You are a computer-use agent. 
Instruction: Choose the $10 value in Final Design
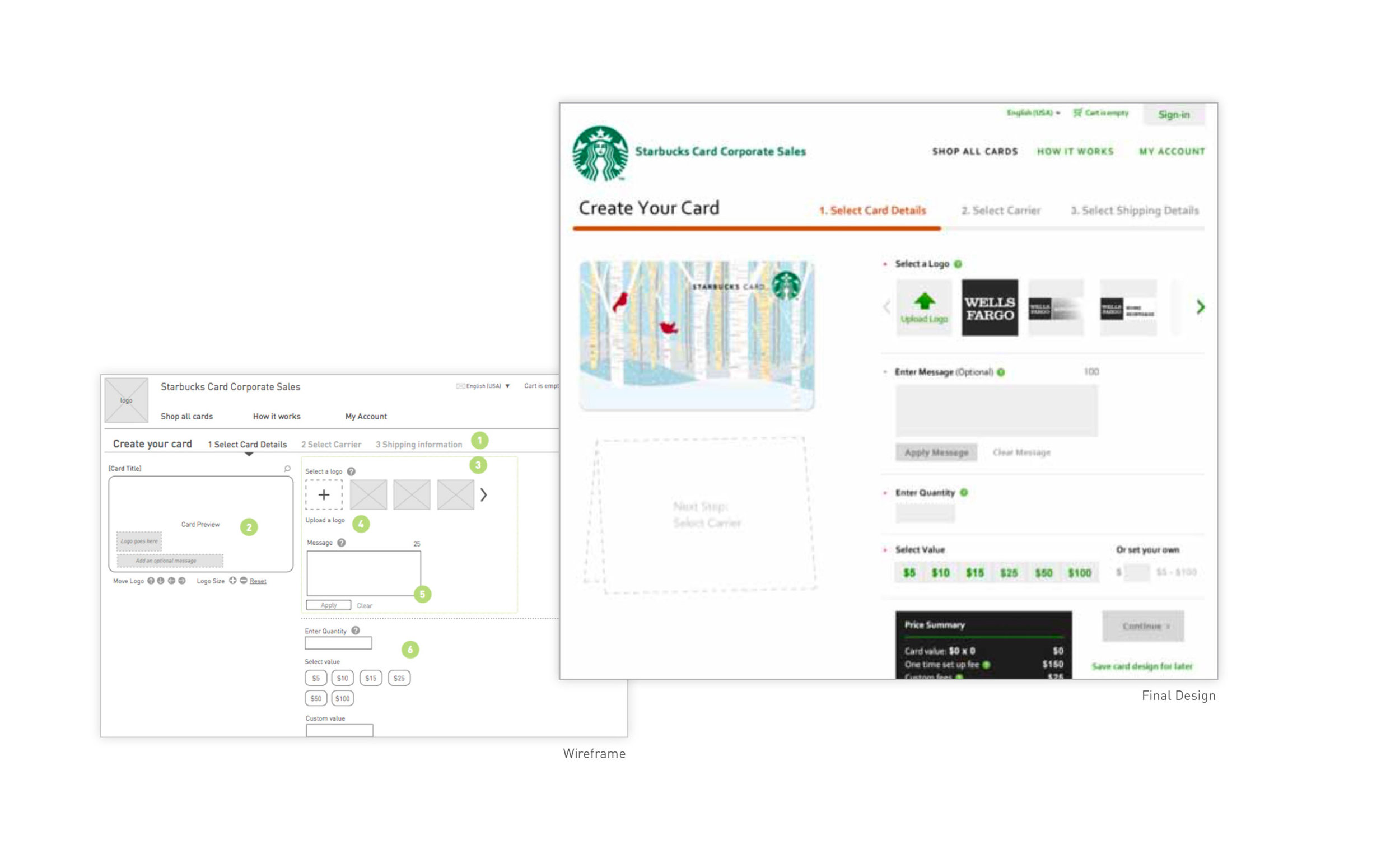(941, 573)
